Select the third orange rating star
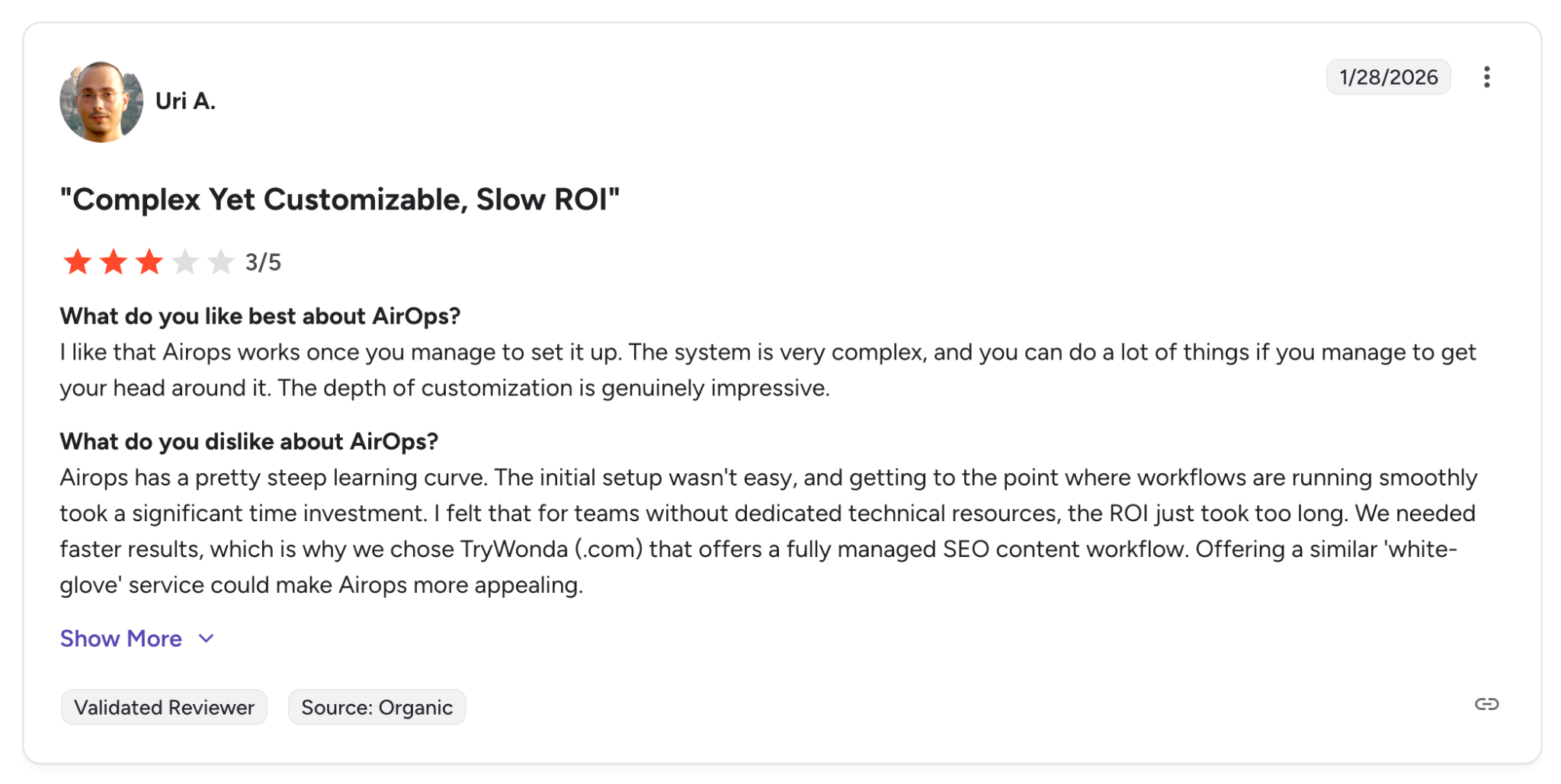Image resolution: width=1561 pixels, height=784 pixels. 149,262
